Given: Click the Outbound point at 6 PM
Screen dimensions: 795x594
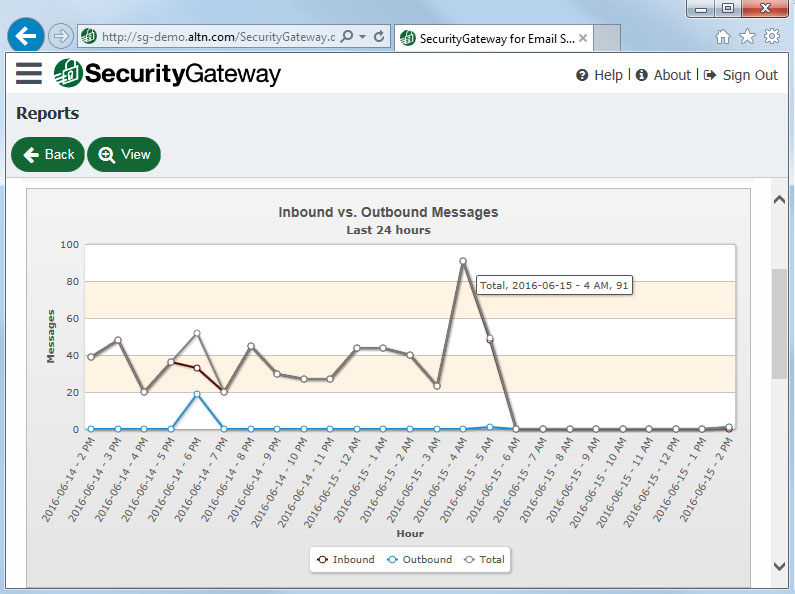Looking at the screenshot, I should [197, 394].
